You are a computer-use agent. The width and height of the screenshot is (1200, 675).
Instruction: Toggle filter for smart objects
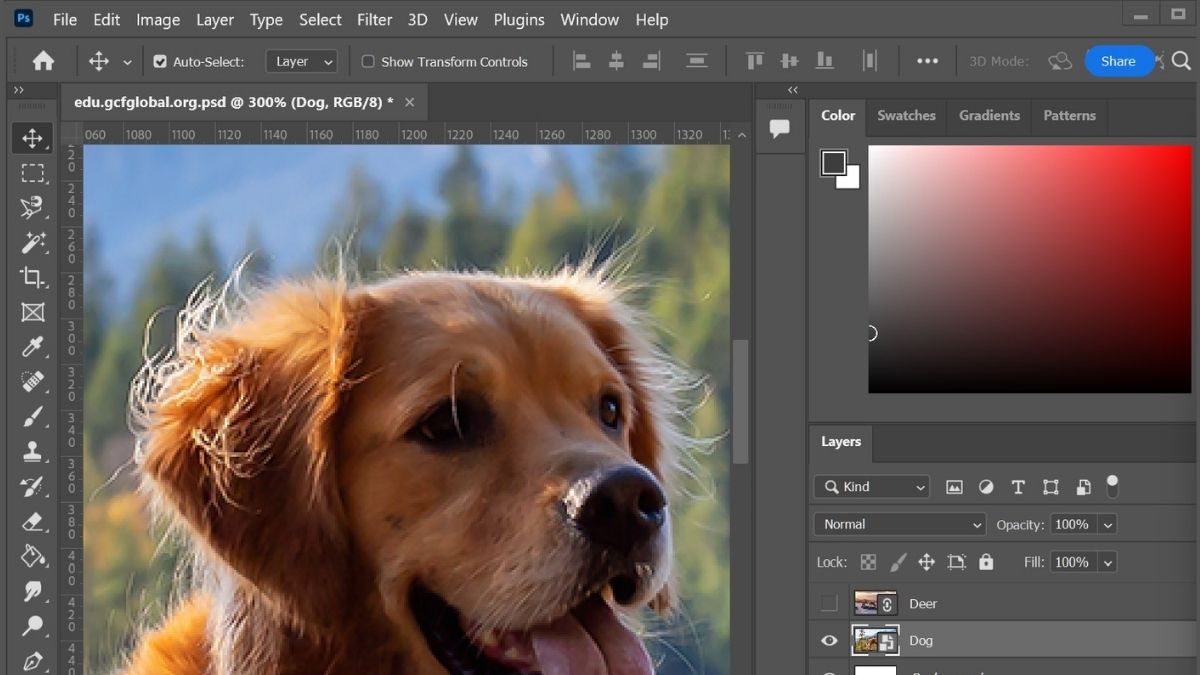[1083, 487]
